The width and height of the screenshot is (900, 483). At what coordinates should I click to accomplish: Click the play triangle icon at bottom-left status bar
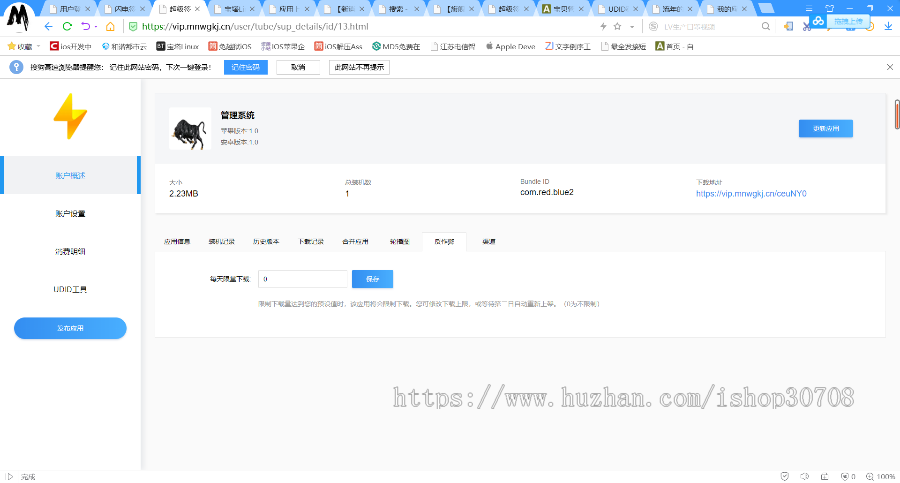pyautogui.click(x=10, y=476)
